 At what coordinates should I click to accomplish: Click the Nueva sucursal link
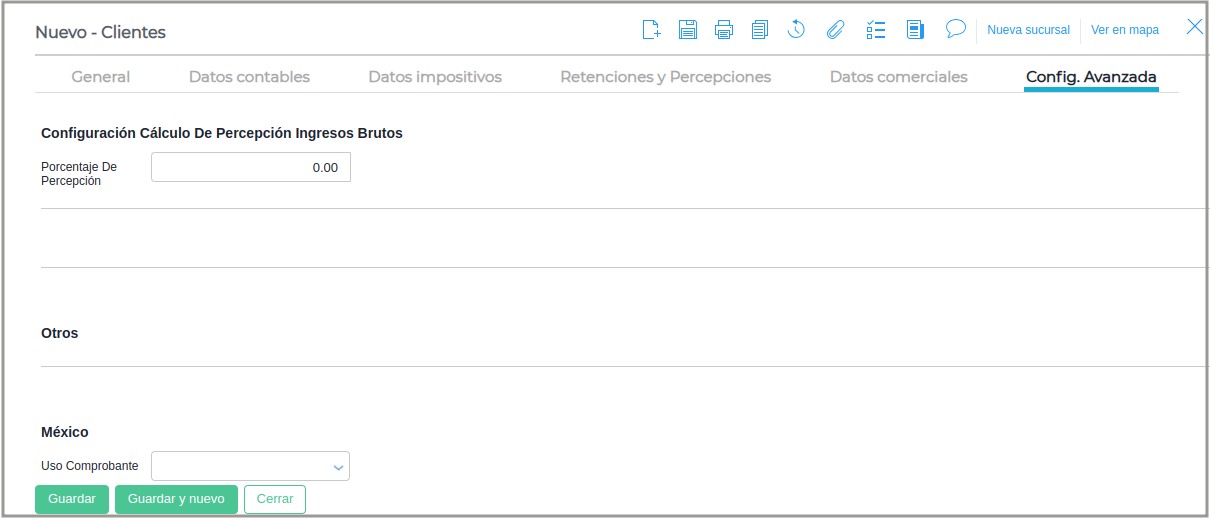coord(1028,30)
